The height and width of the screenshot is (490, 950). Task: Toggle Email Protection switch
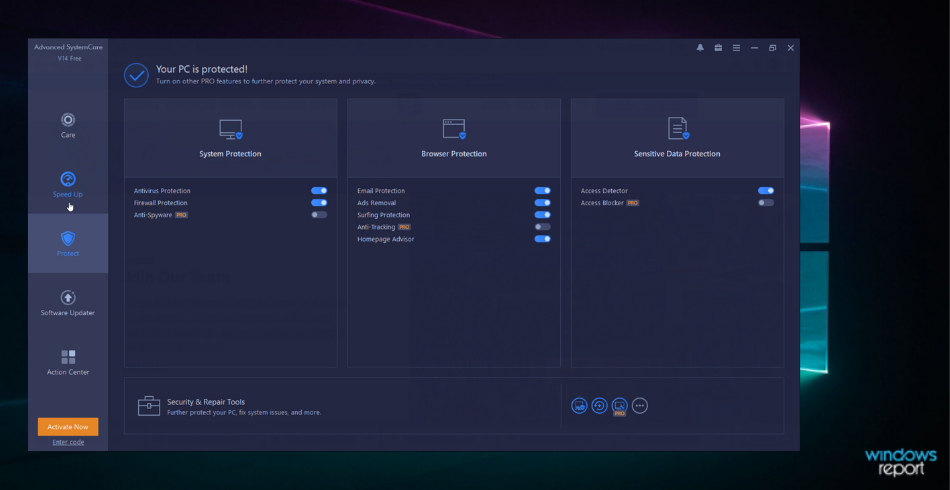[x=542, y=191]
